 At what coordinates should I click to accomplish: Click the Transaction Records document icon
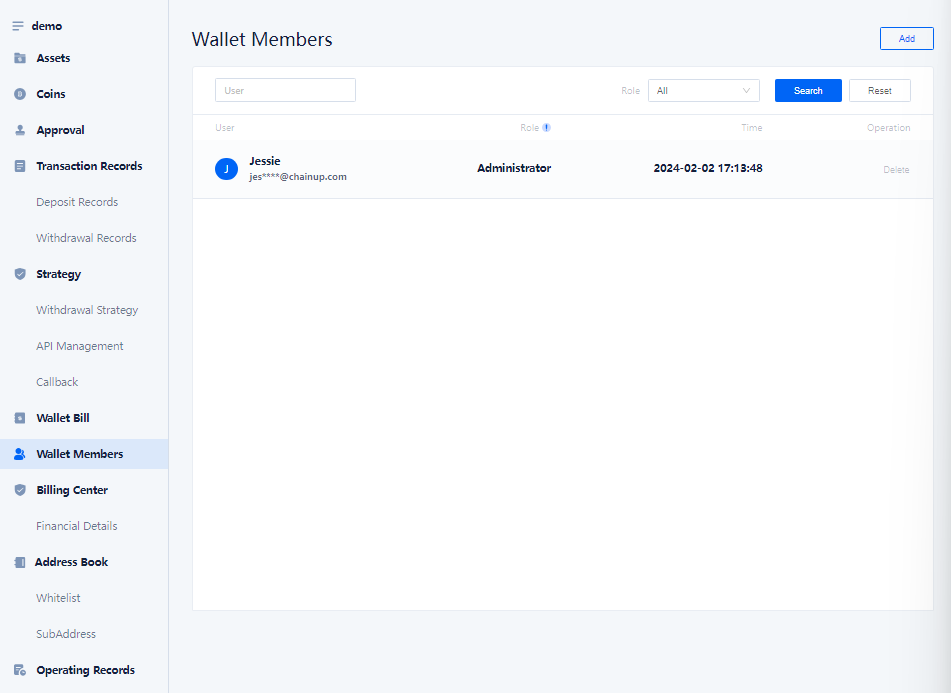(x=20, y=166)
